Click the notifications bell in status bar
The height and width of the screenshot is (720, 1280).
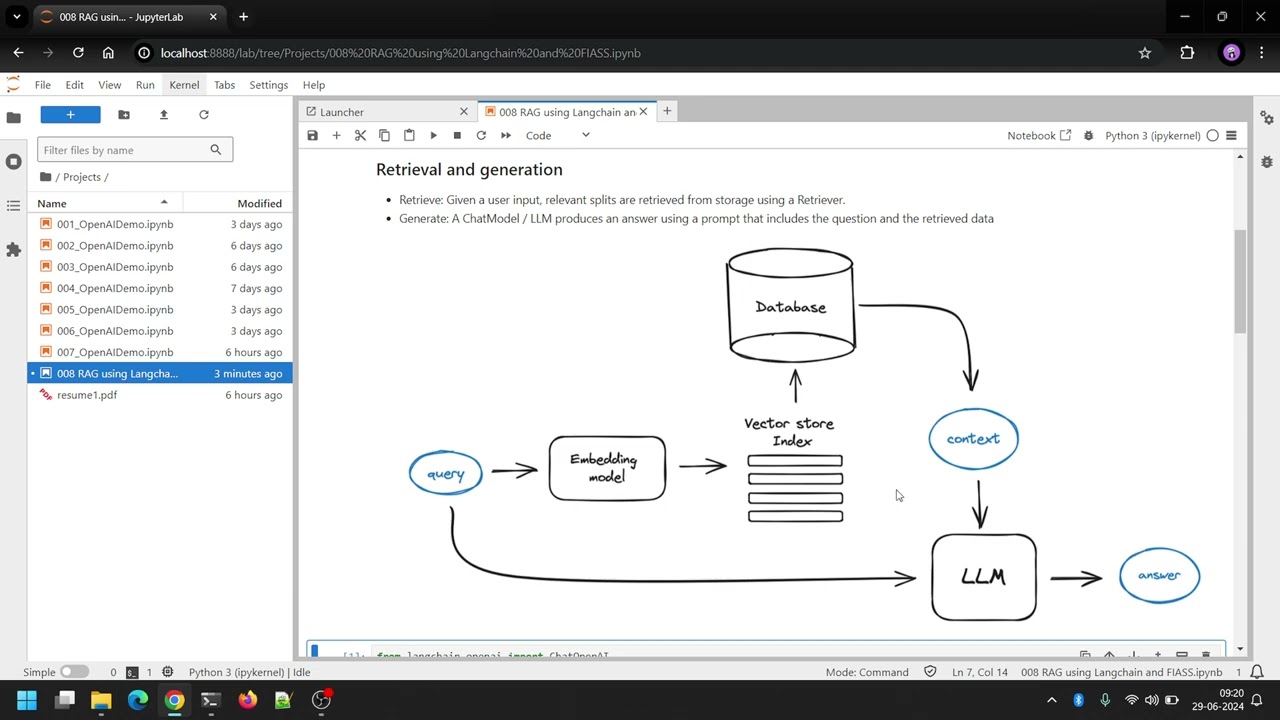point(1258,672)
